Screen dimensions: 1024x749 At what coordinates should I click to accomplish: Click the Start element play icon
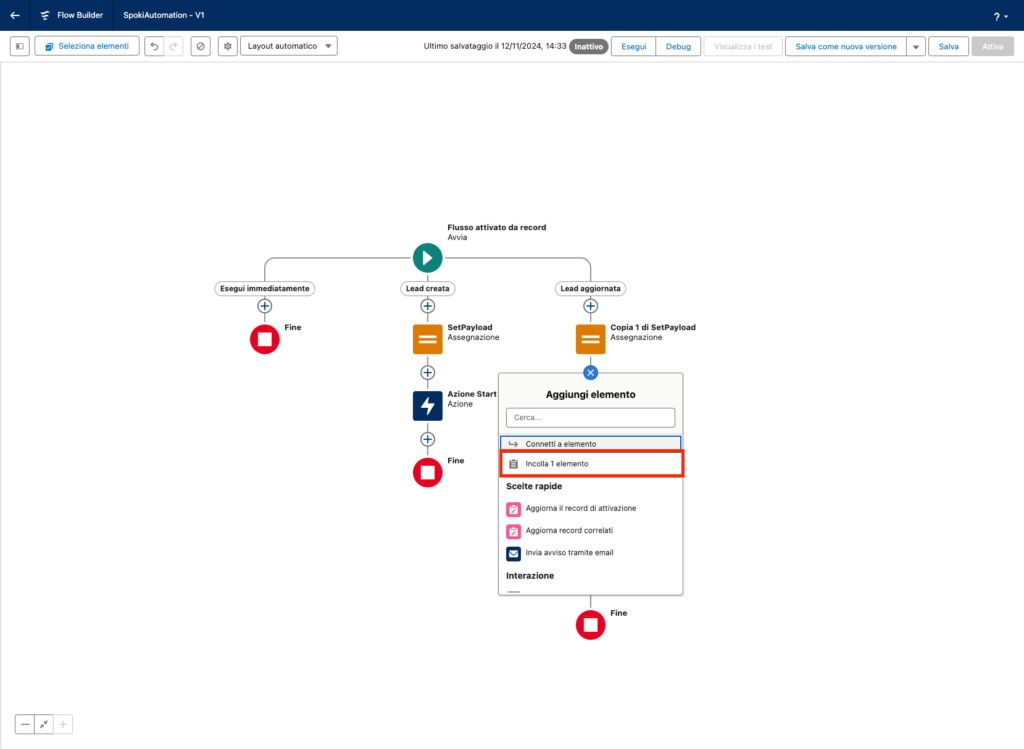click(427, 258)
